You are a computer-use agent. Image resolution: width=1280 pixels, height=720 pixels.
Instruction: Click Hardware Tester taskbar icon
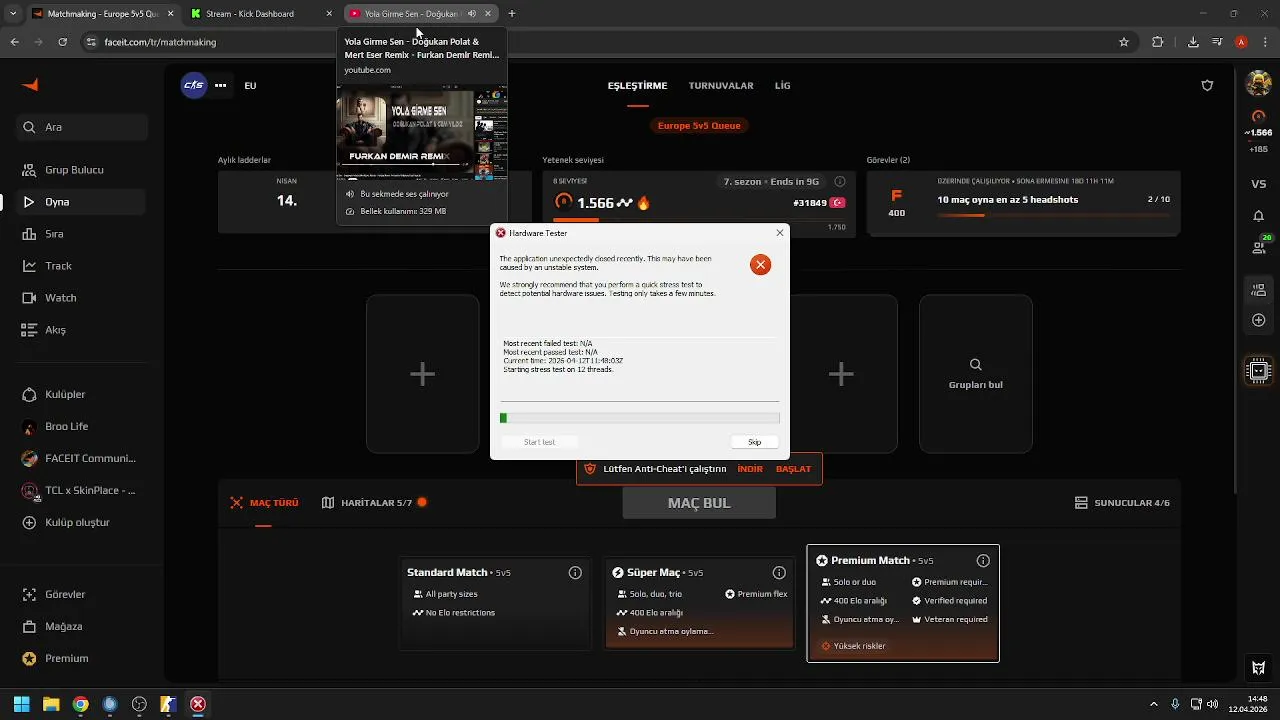coord(198,704)
